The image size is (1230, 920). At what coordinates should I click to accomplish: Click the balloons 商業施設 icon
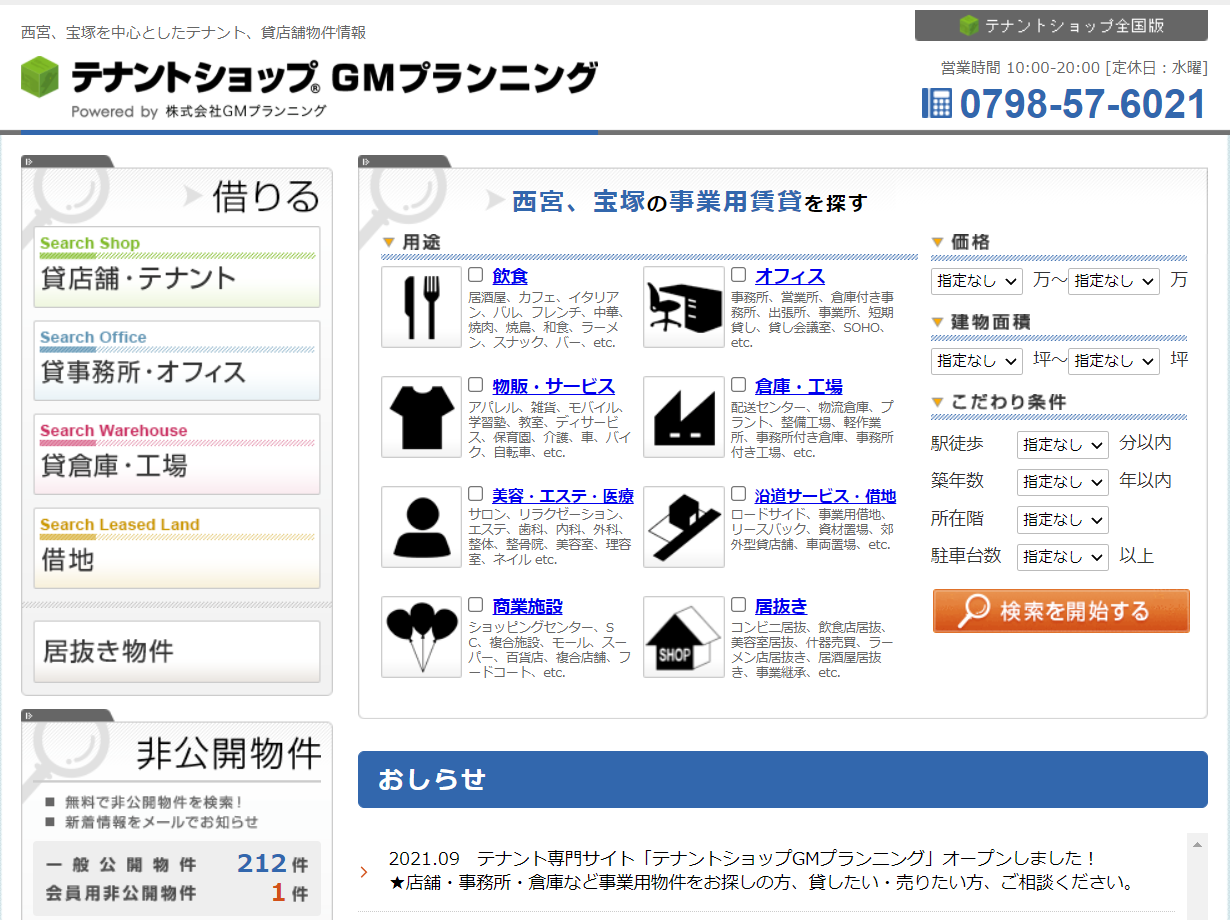[421, 637]
